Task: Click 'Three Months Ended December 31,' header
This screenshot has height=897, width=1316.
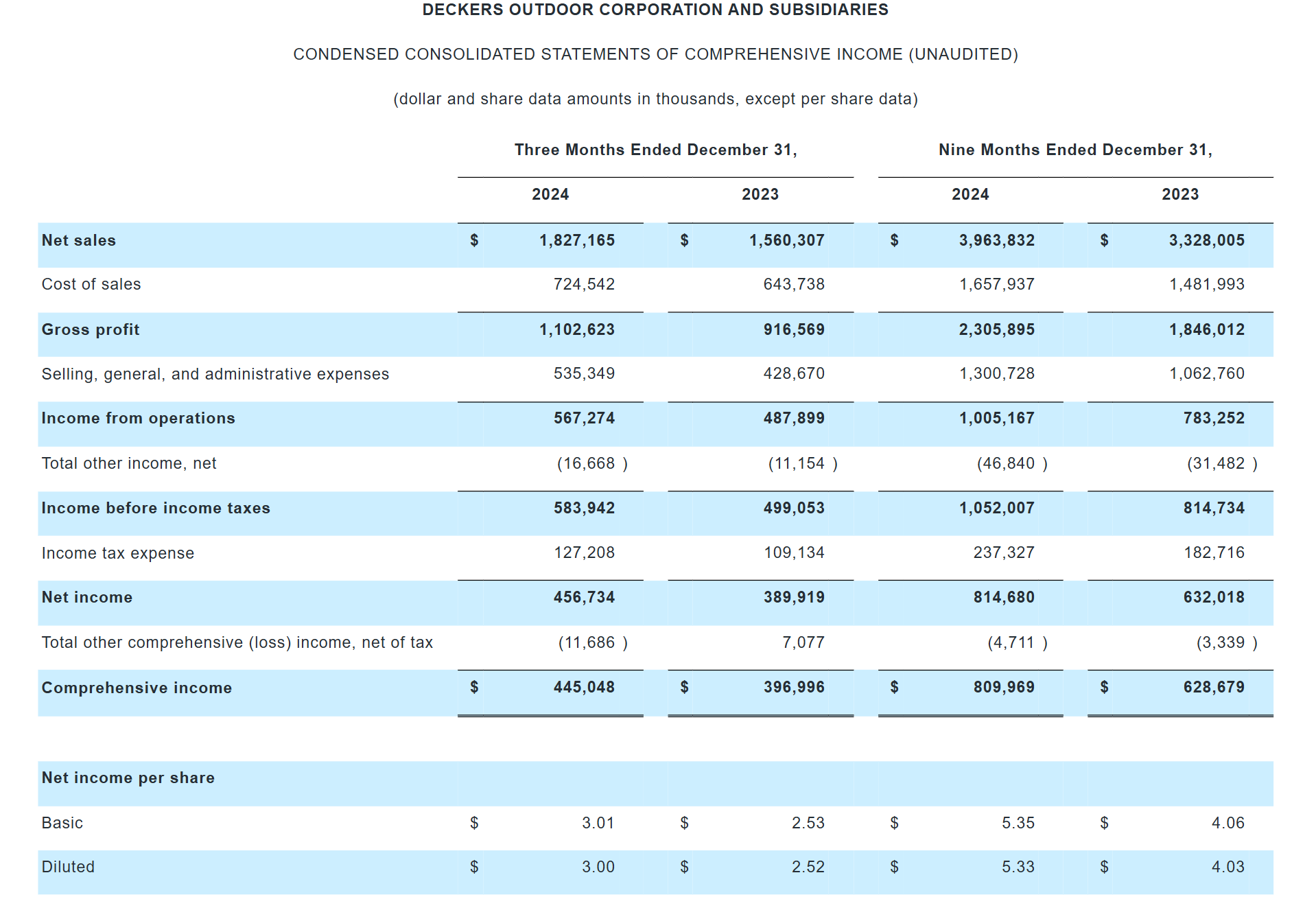Action: pyautogui.click(x=656, y=150)
